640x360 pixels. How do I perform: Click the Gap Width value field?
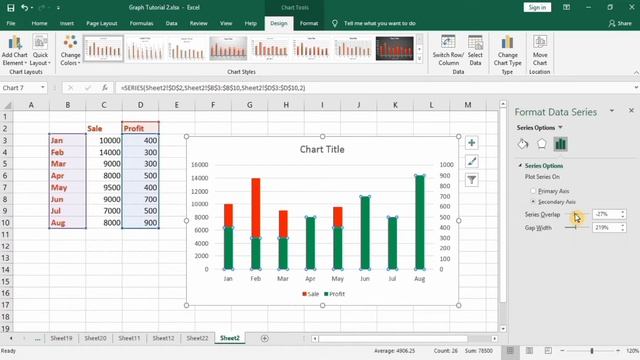click(x=605, y=227)
